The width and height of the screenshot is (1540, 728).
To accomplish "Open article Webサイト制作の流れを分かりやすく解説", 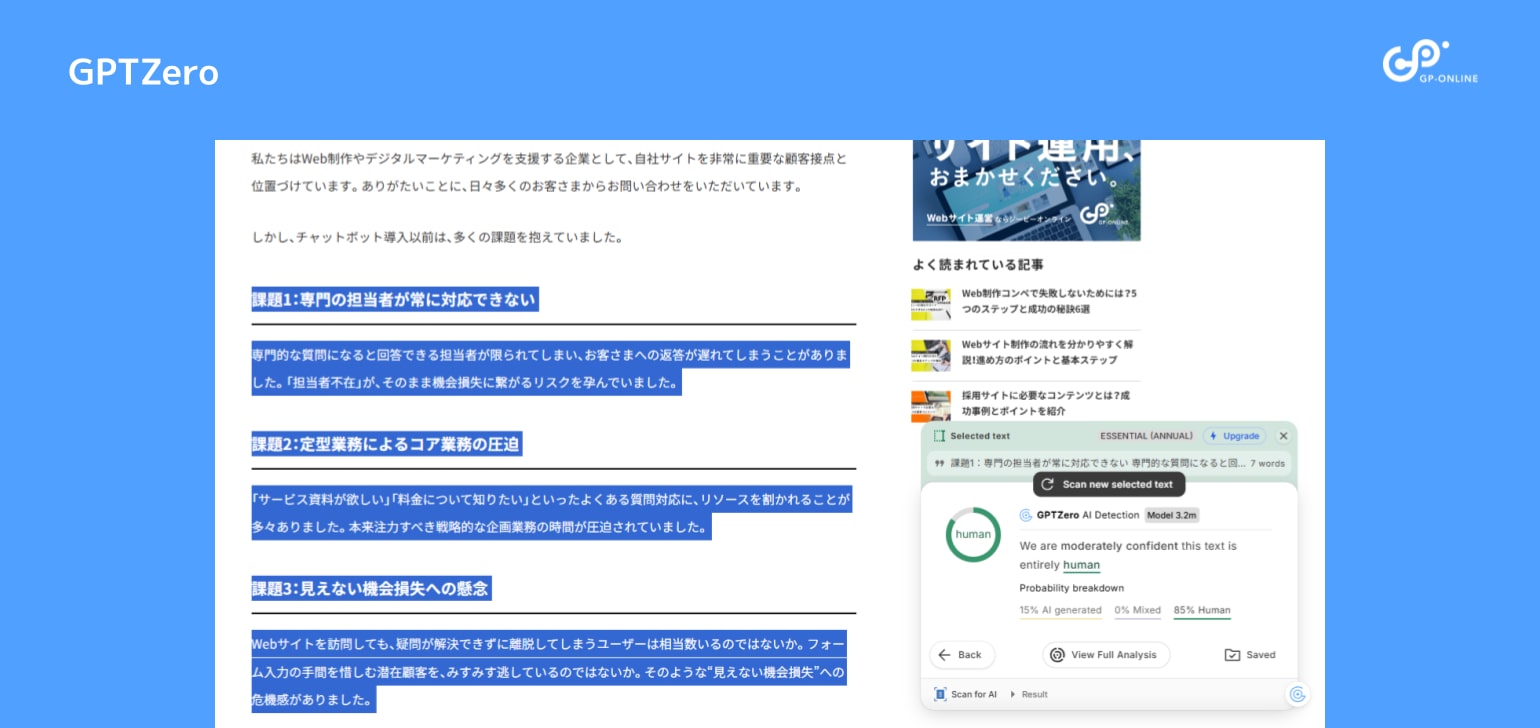I will 1047,352.
